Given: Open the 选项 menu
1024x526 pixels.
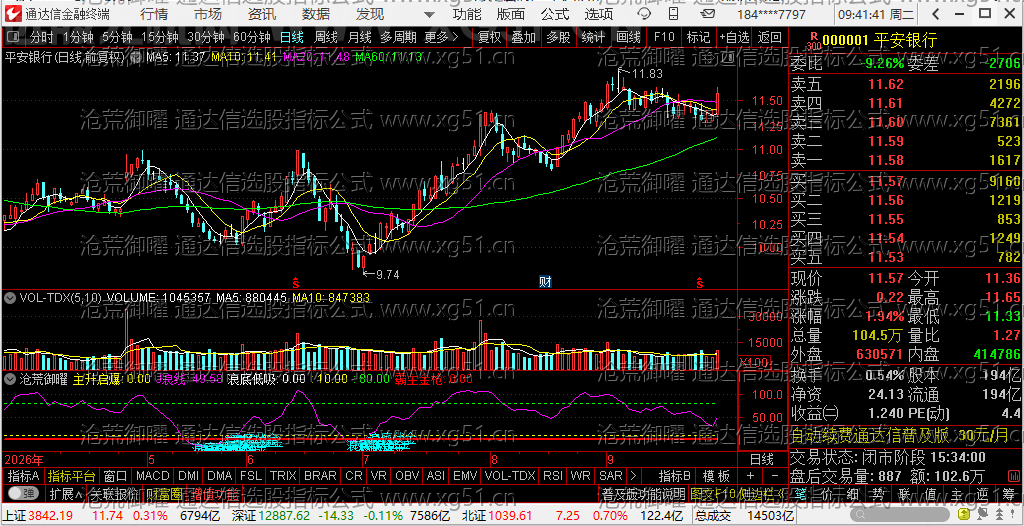Looking at the screenshot, I should pos(599,14).
